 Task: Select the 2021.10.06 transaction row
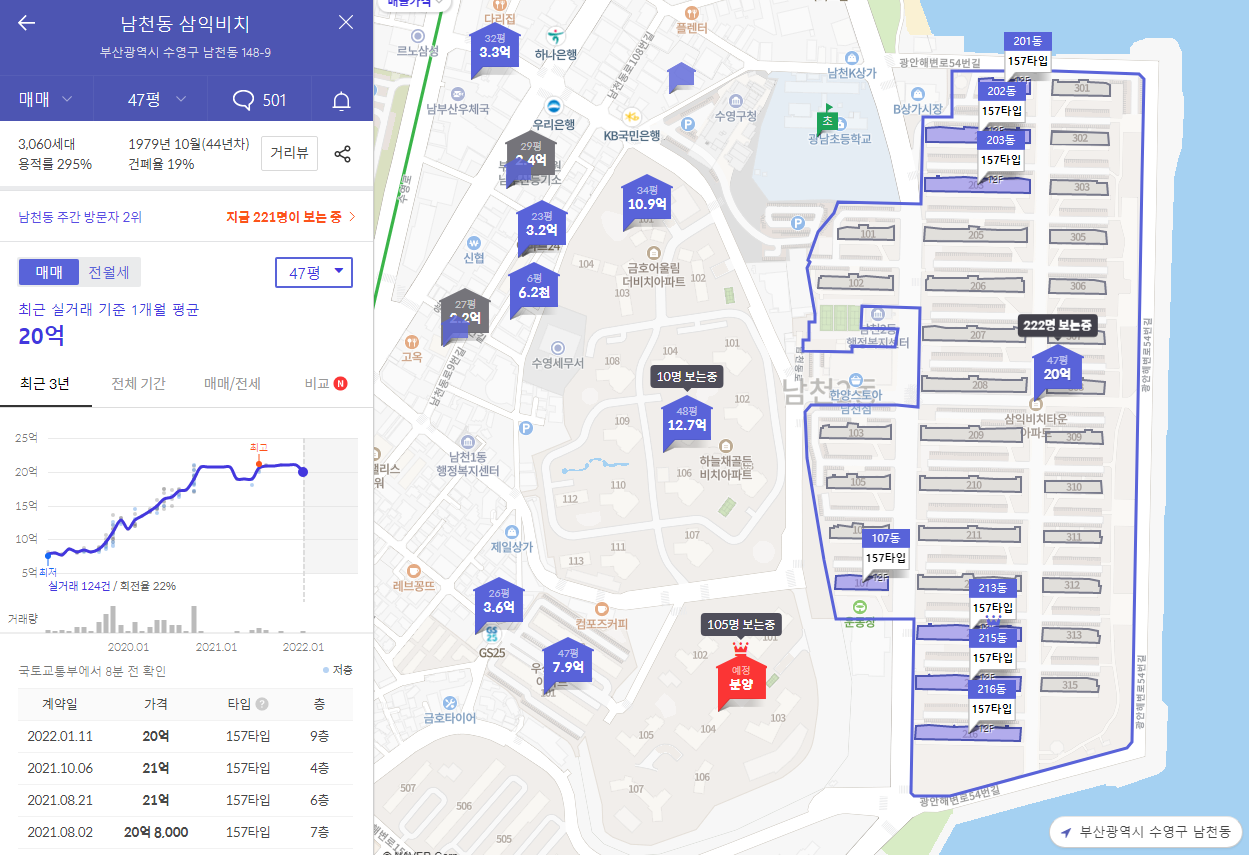pos(185,768)
